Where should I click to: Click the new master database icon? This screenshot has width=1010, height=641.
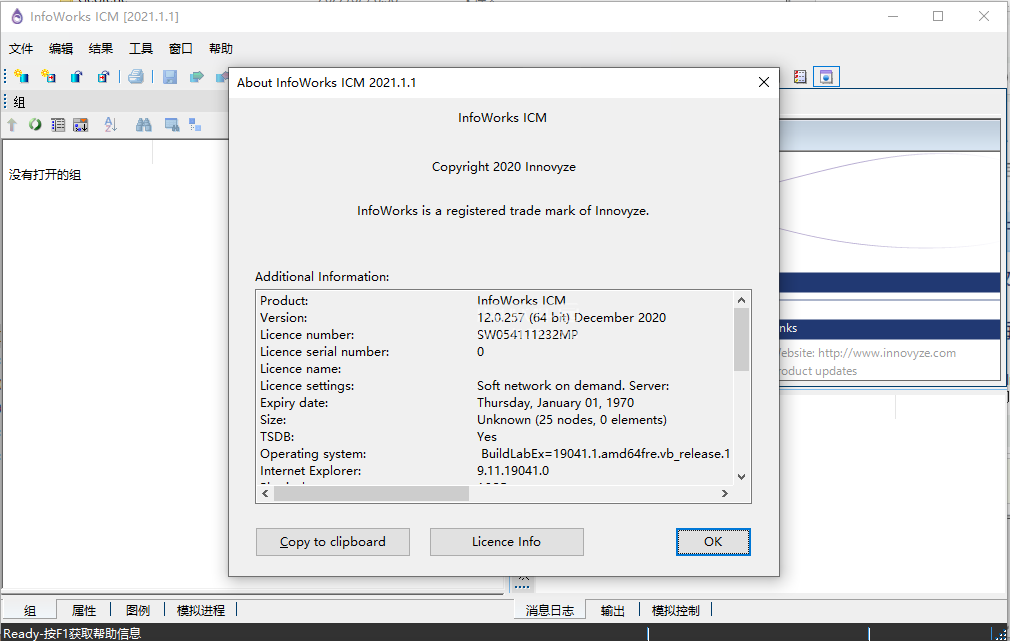click(21, 77)
